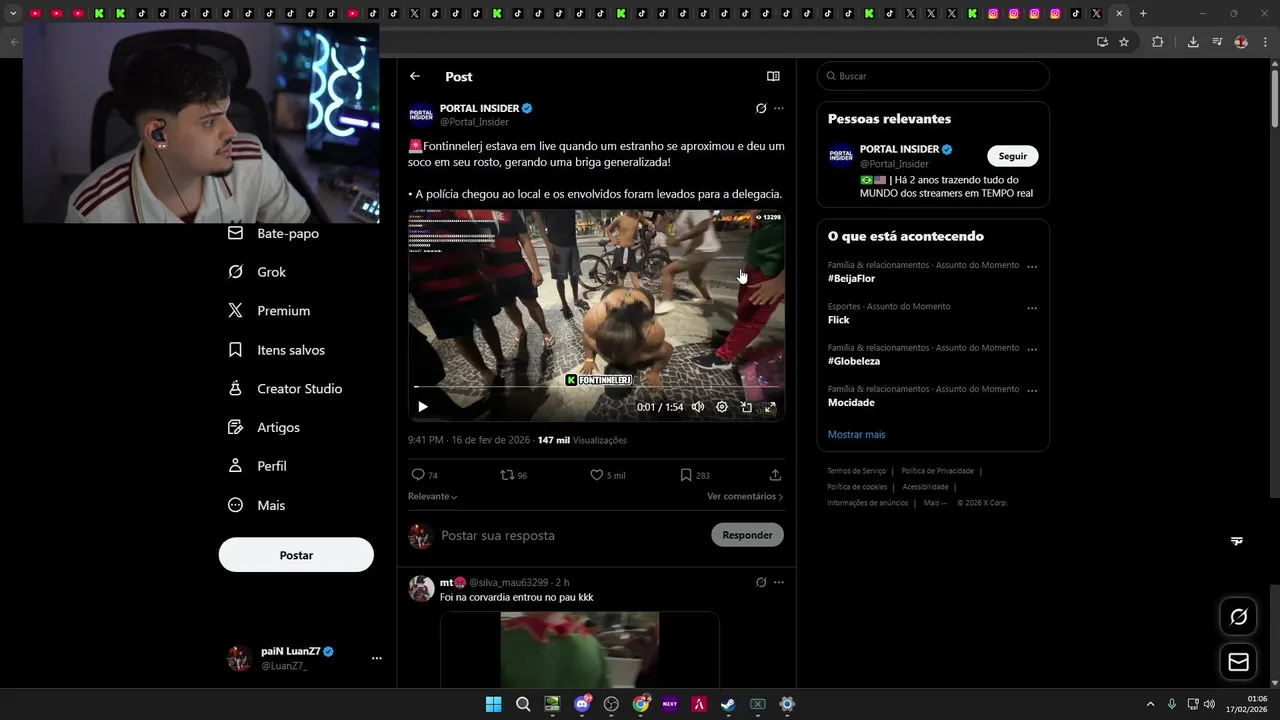
Task: Share the post via share icon
Action: point(775,475)
